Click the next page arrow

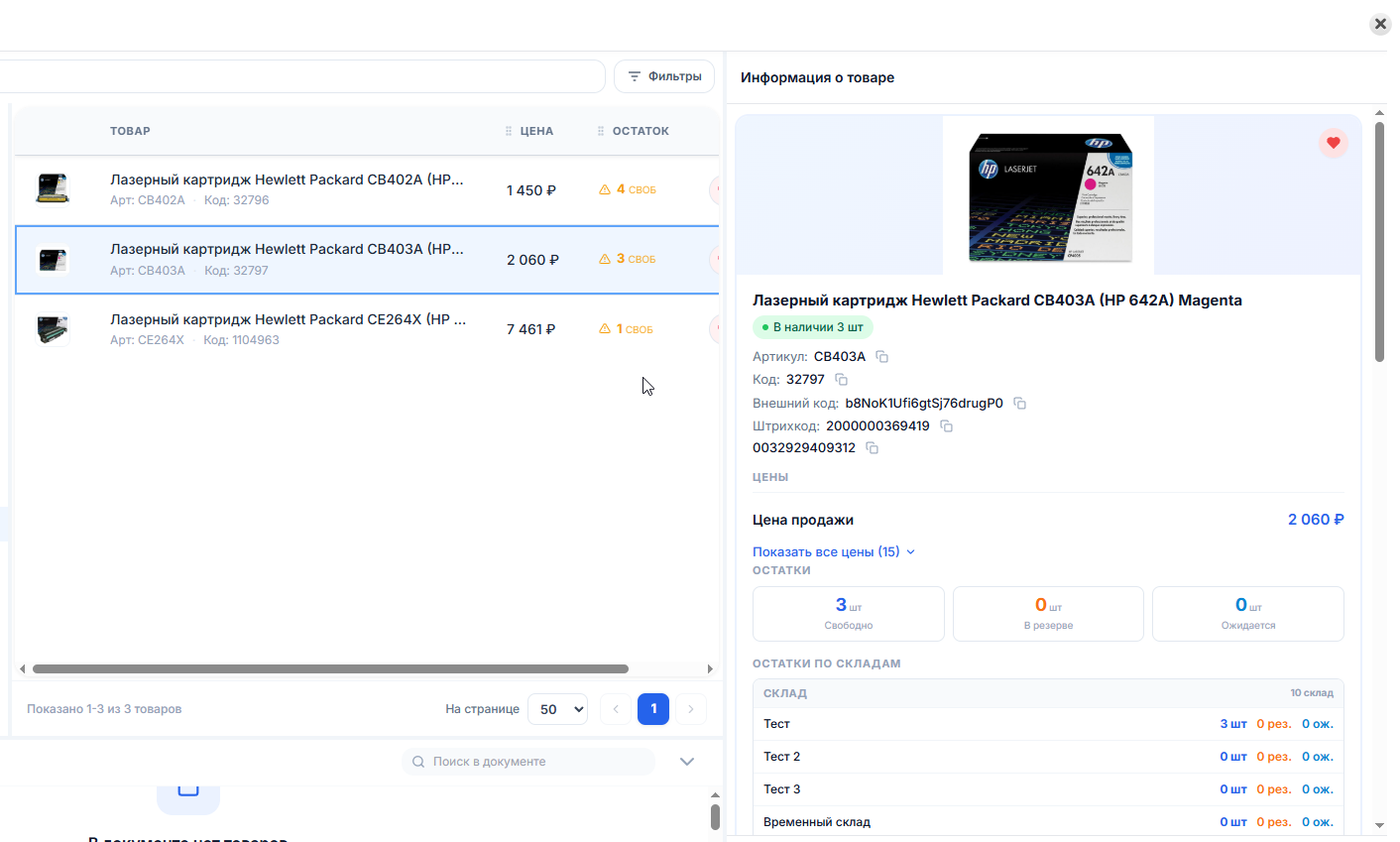click(x=691, y=709)
